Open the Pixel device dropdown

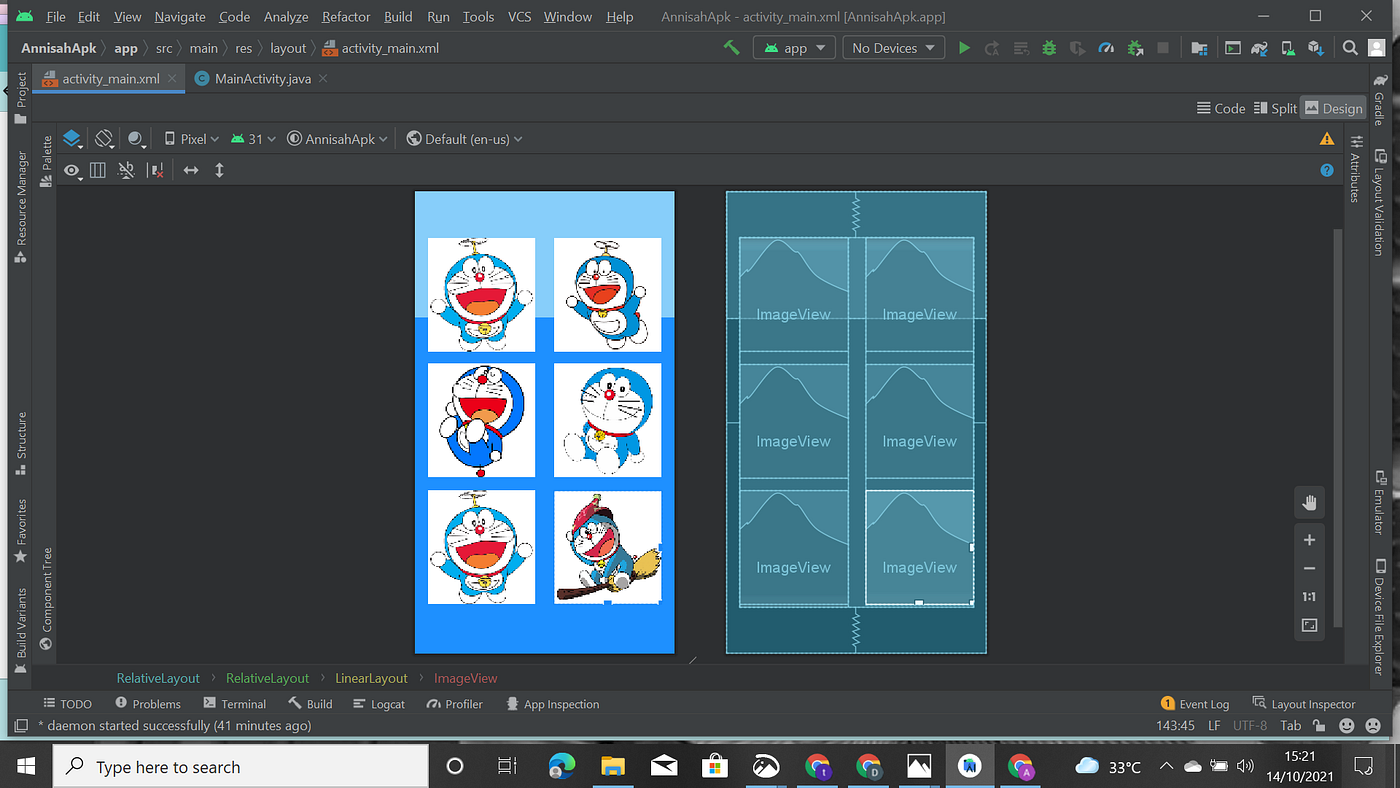tap(191, 139)
